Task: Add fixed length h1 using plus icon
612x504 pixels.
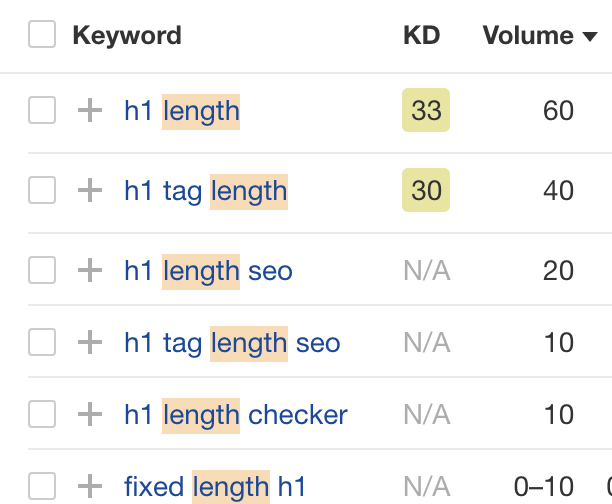Action: pos(90,486)
